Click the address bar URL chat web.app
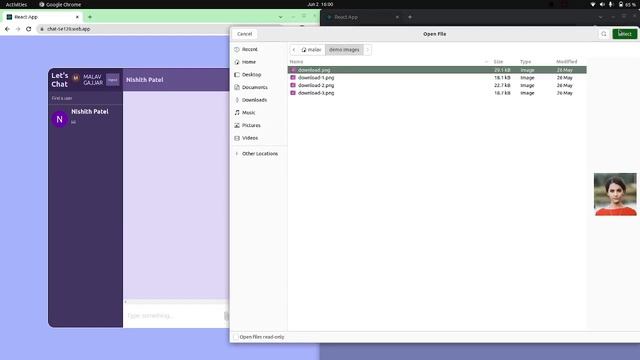The width and height of the screenshot is (640, 360). 69,29
